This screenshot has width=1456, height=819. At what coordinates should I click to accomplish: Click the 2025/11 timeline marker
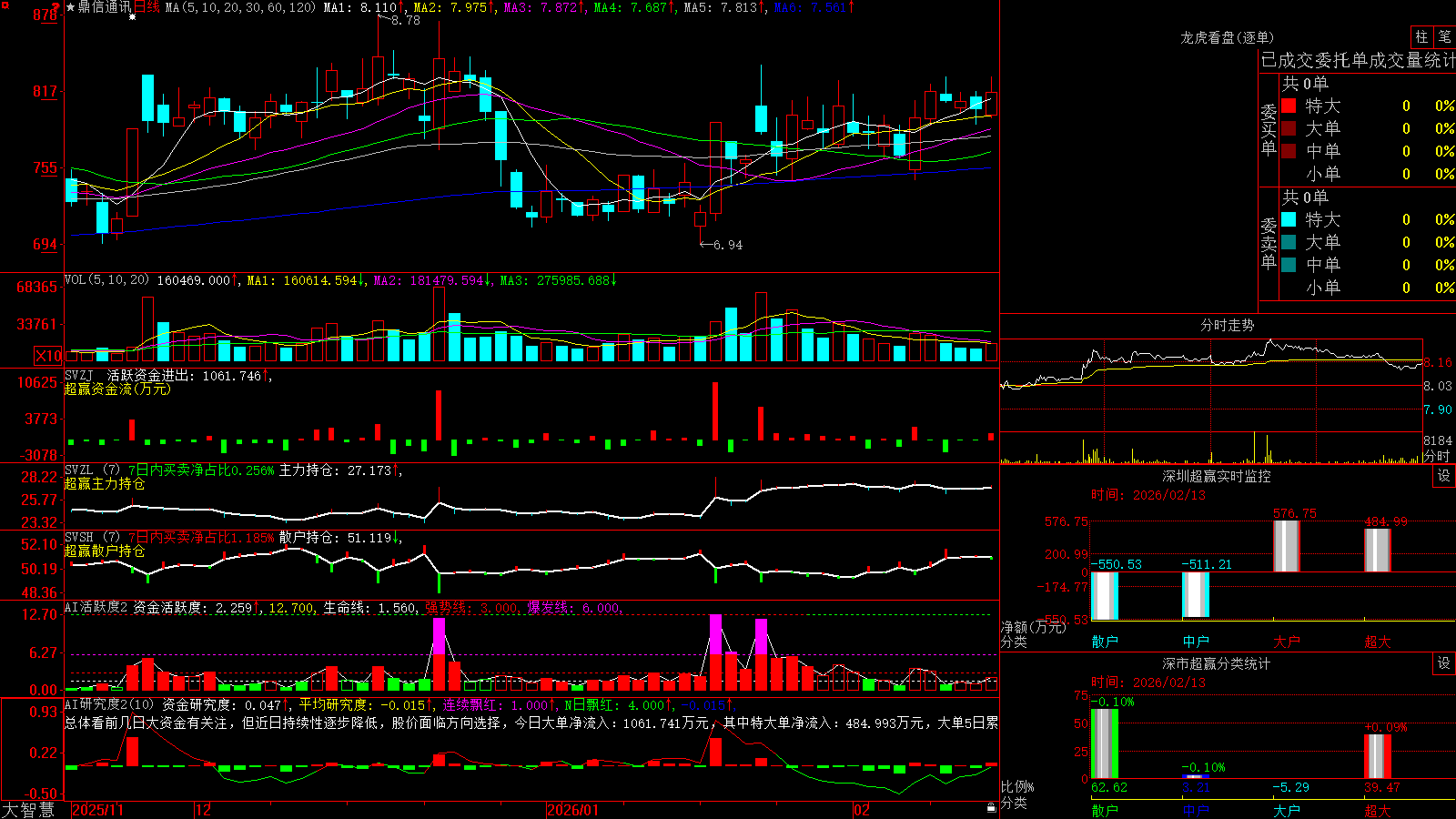(97, 810)
